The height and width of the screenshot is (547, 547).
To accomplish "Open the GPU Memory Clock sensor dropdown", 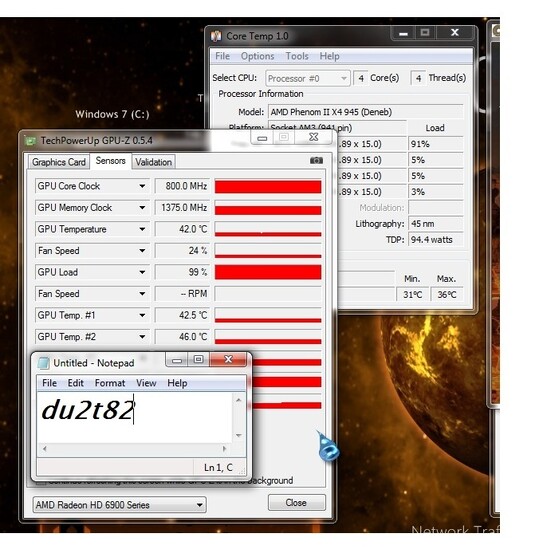I will [x=142, y=208].
